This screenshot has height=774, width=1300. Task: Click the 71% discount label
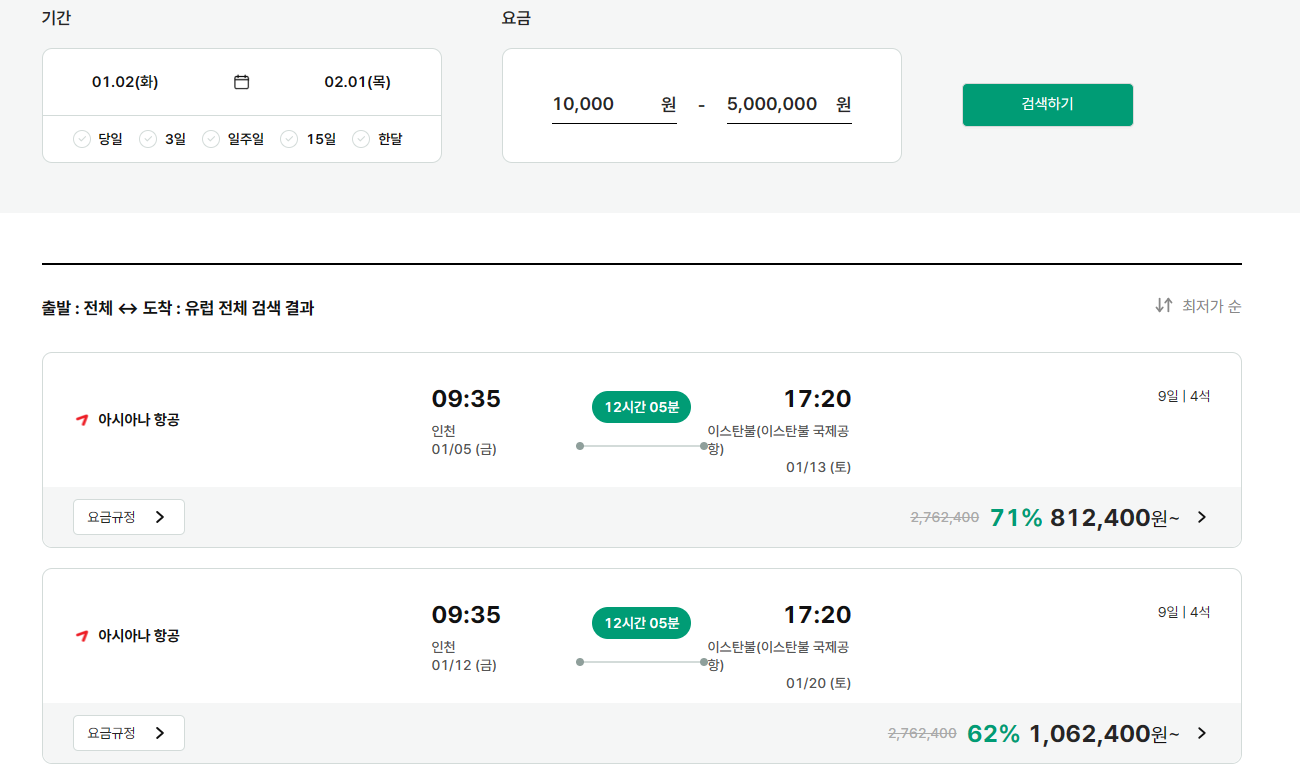point(1016,517)
